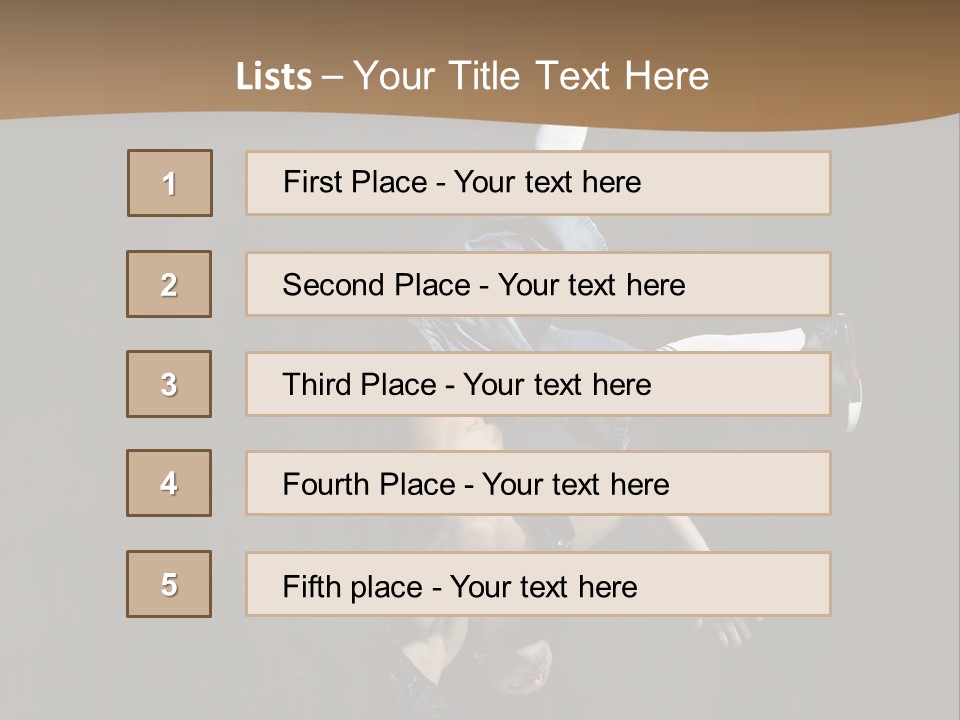This screenshot has height=720, width=960.
Task: Click the Fifth place text bar
Action: point(538,585)
